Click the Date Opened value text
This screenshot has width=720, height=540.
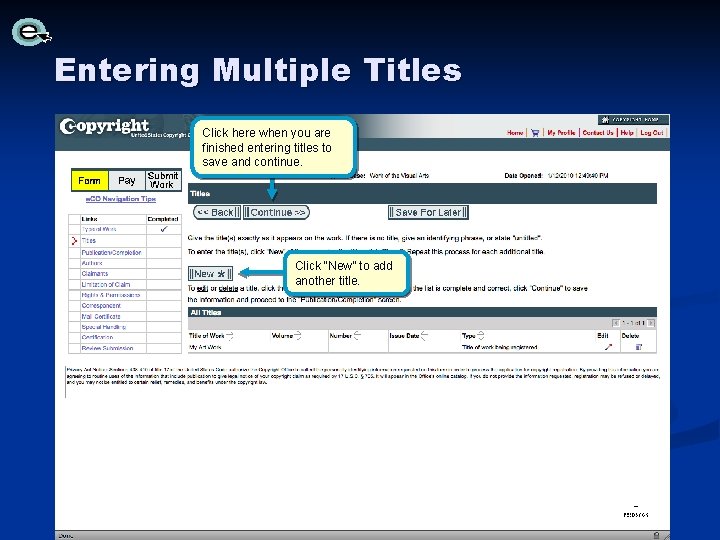click(578, 175)
